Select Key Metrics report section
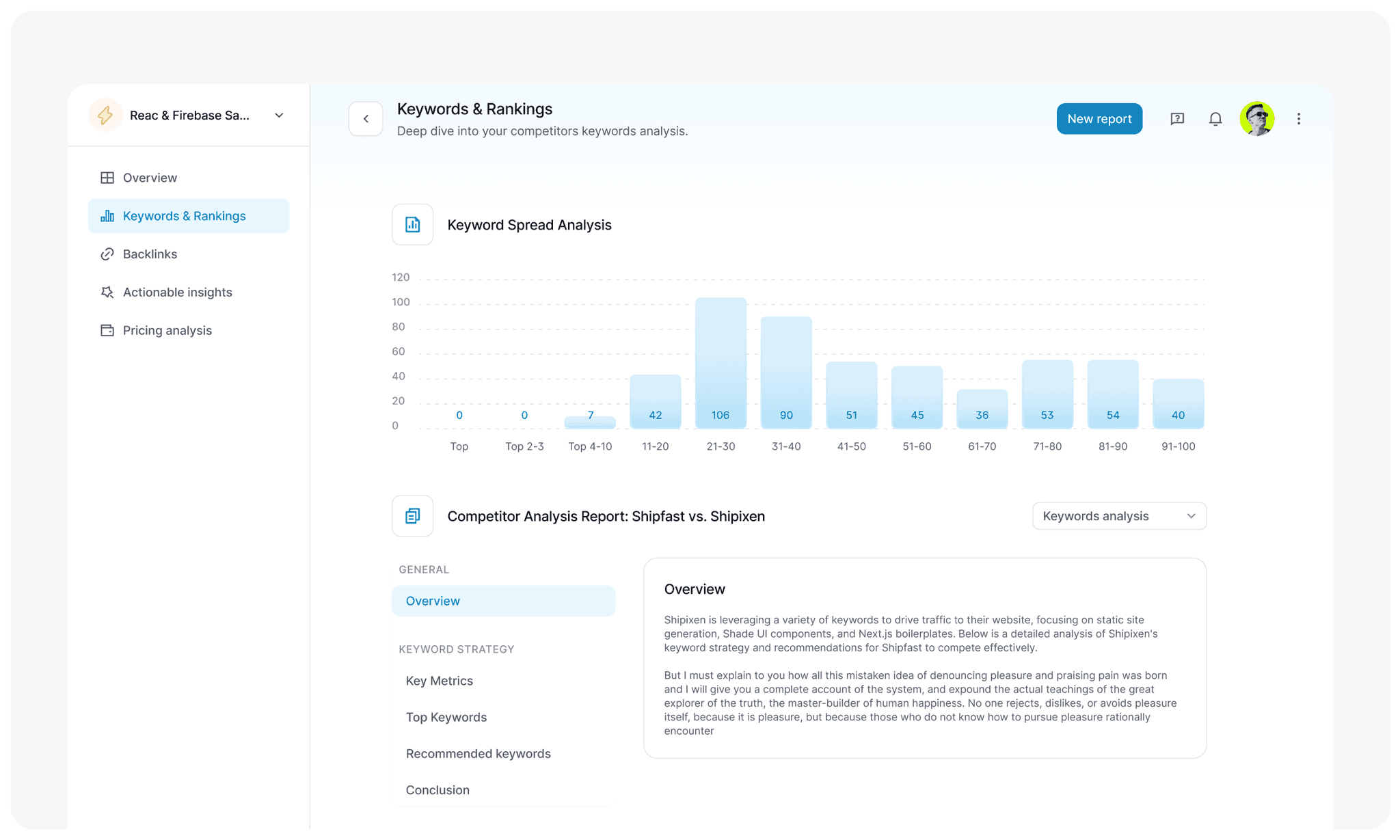Image resolution: width=1400 pixels, height=840 pixels. coord(439,681)
